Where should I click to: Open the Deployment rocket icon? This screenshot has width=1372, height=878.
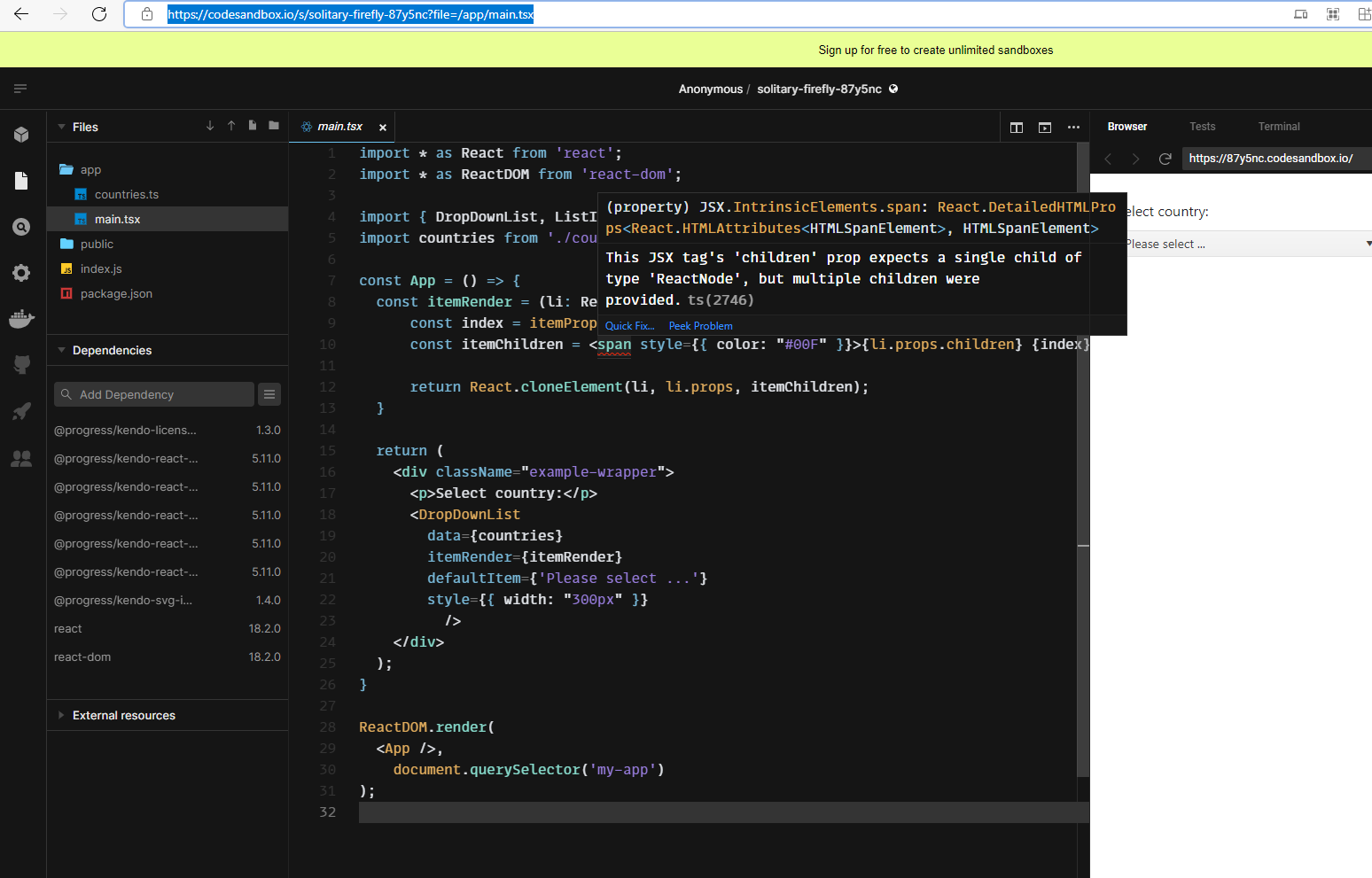21,411
